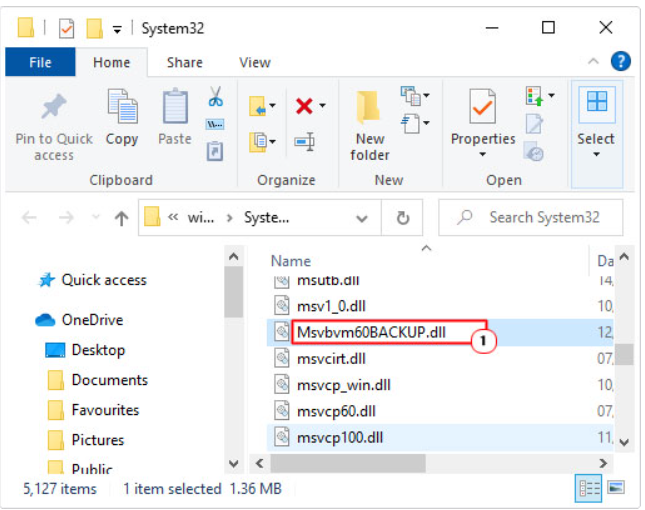Open address bar history dropdown
Screen dimensions: 645x510
[x=362, y=218]
